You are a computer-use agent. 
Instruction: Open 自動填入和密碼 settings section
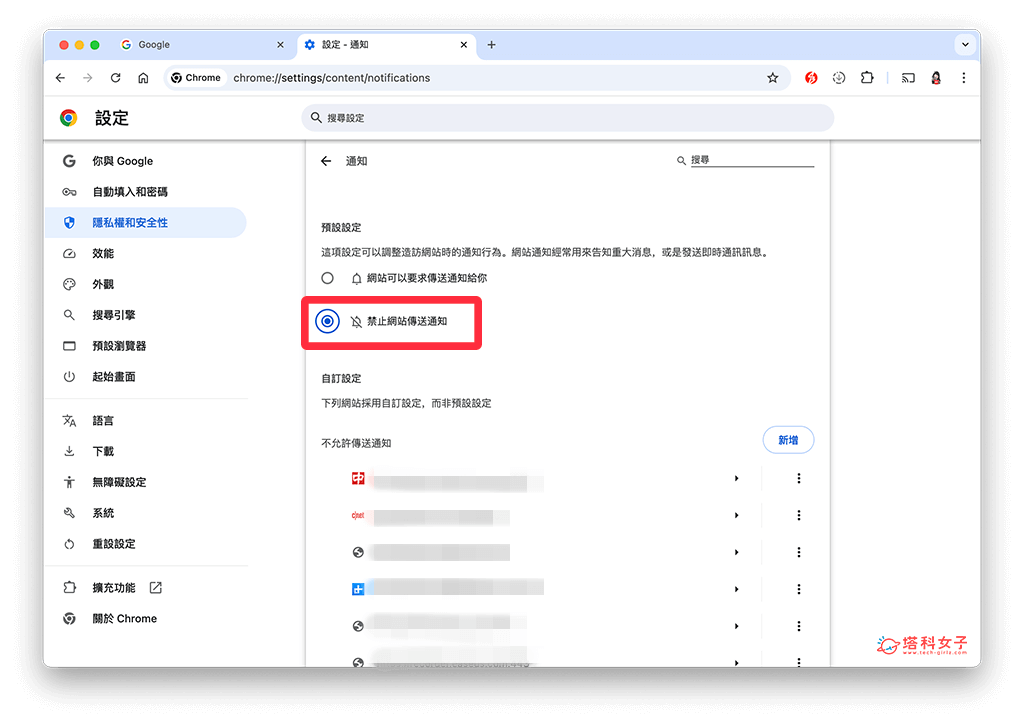point(146,191)
